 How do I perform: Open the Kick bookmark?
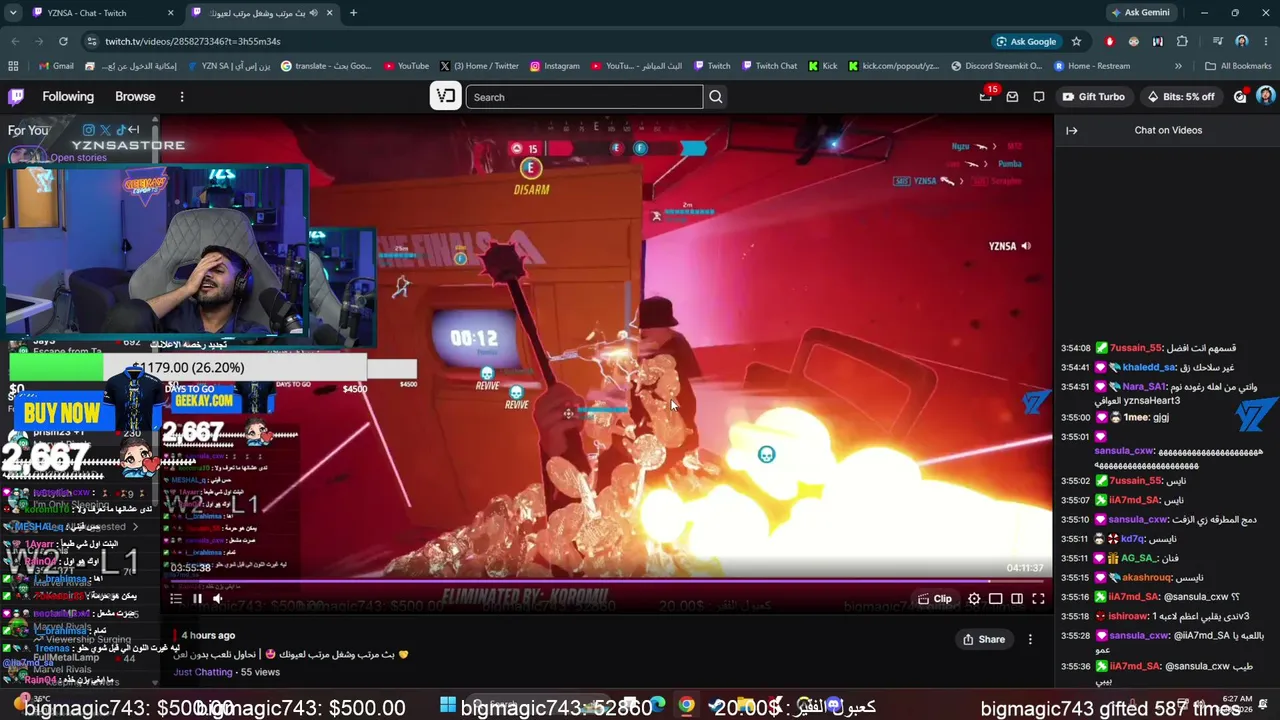coord(823,66)
